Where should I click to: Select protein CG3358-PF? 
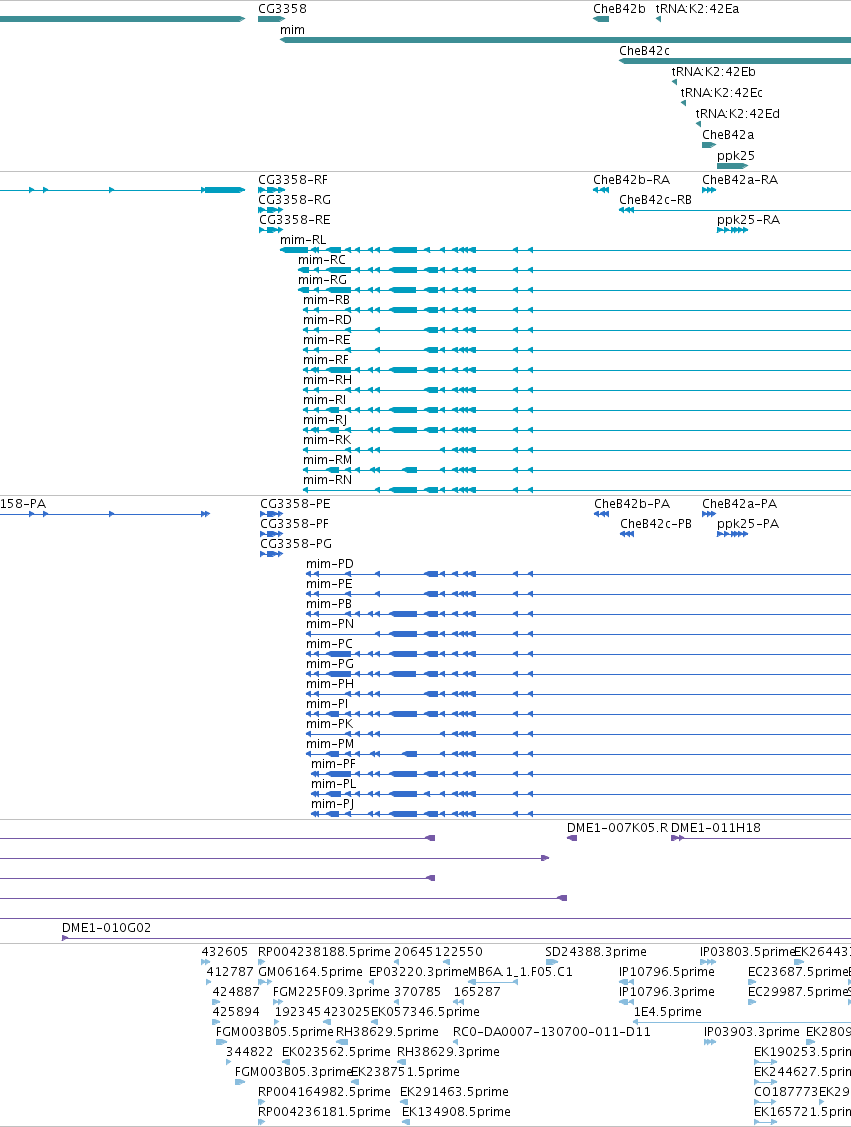pyautogui.click(x=294, y=524)
